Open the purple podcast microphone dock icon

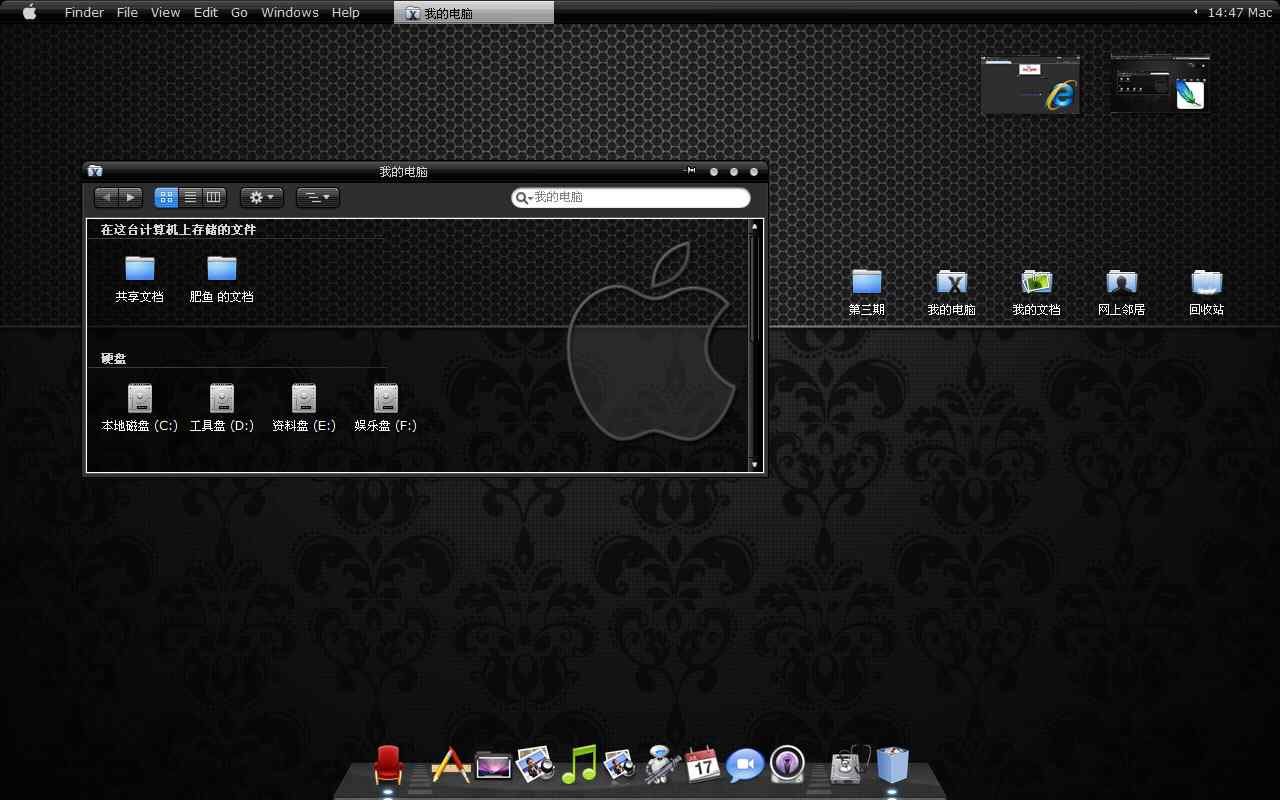tap(787, 765)
